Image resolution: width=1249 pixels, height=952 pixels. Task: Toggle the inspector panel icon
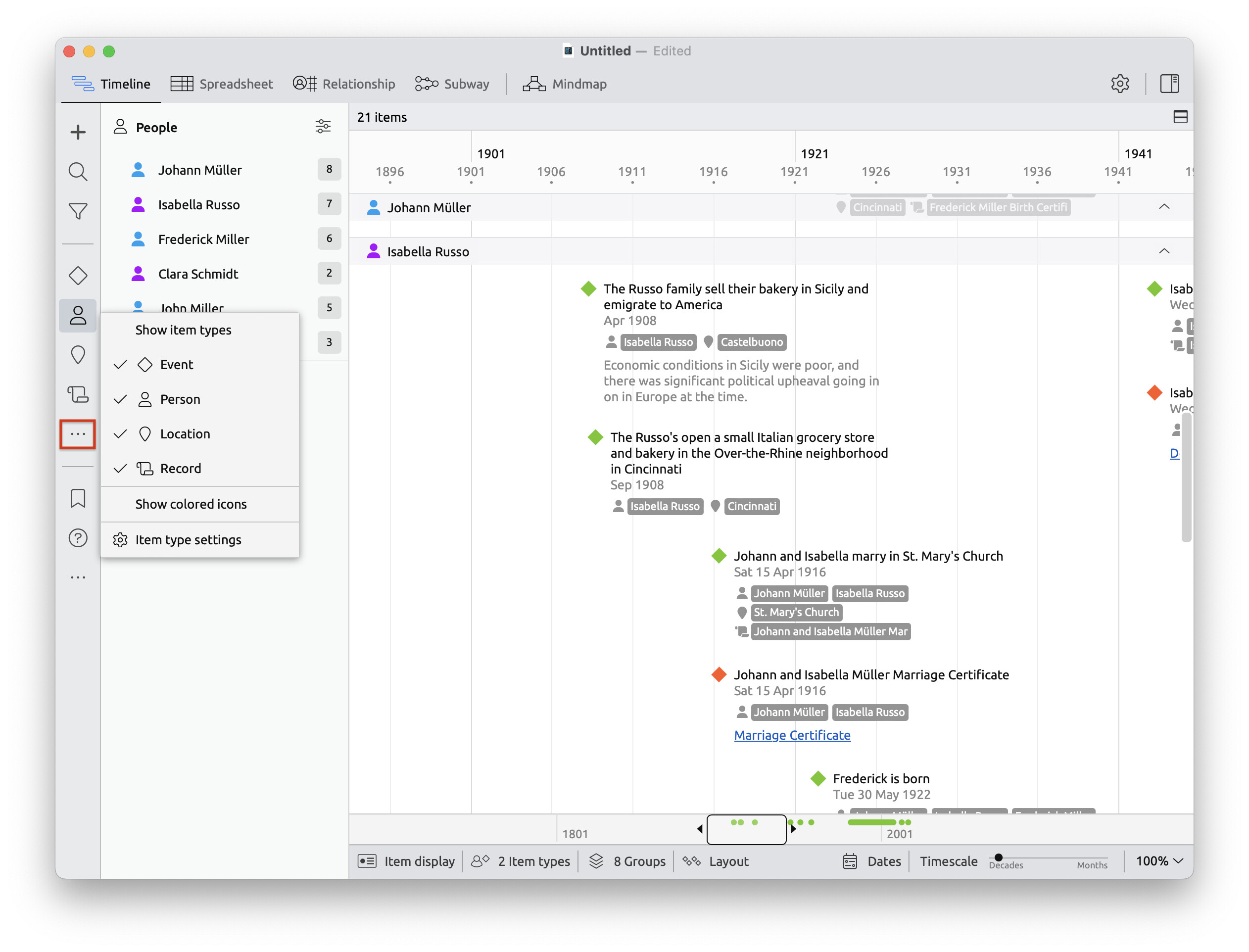point(1169,84)
